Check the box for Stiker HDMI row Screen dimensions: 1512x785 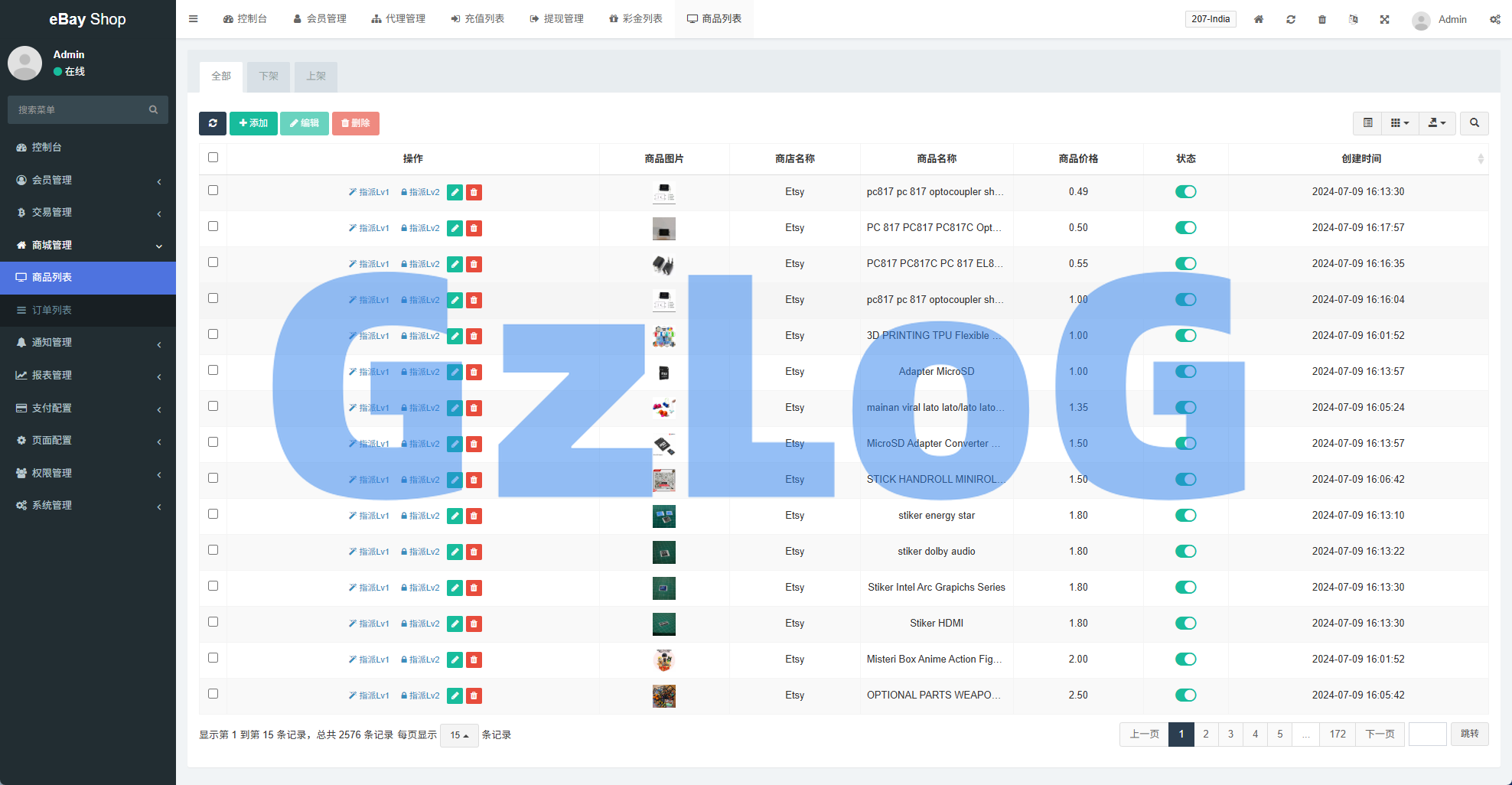pyautogui.click(x=213, y=622)
